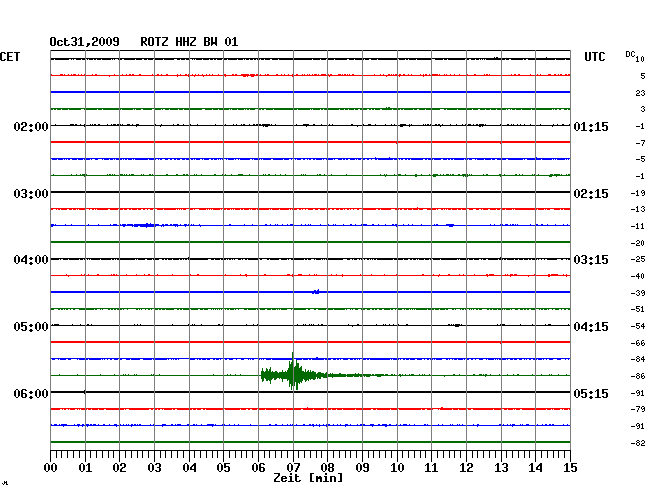The height and width of the screenshot is (494, 650).
Task: Click minute 10 on the time axis
Action: 397,468
